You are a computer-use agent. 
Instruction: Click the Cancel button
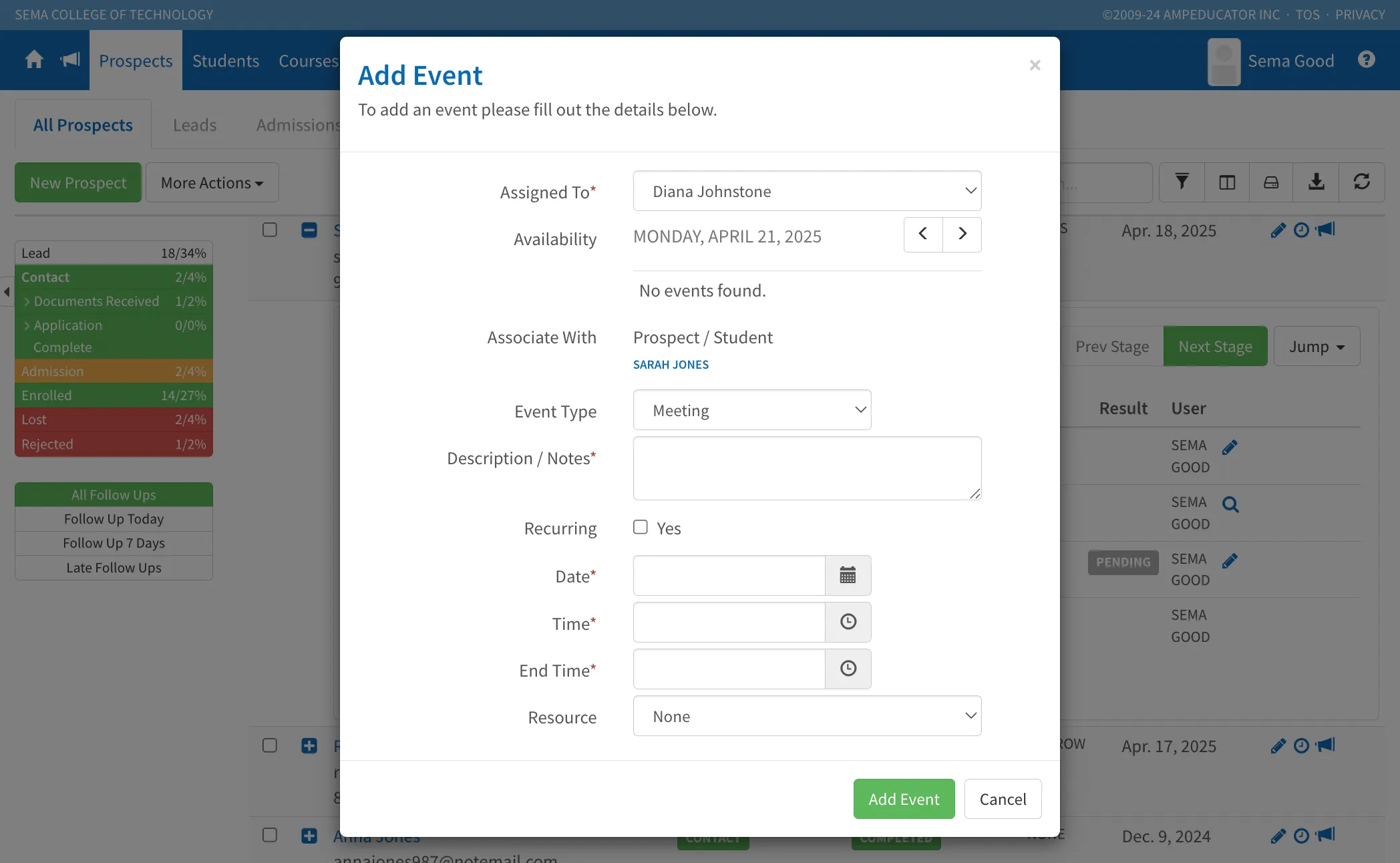pyautogui.click(x=1003, y=799)
